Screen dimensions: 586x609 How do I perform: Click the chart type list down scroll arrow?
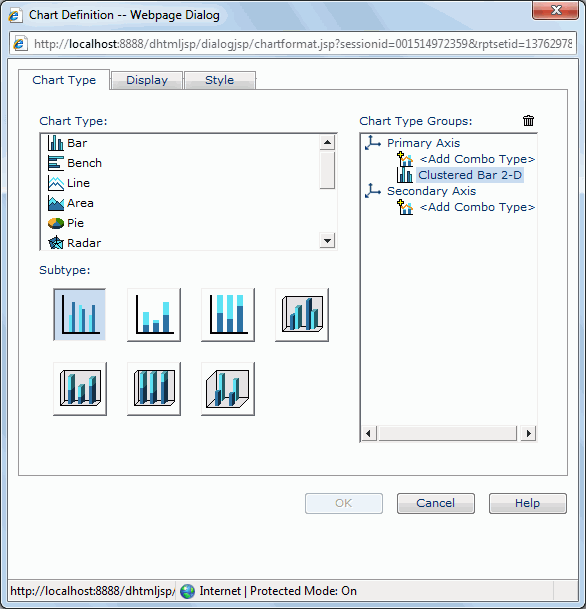[x=327, y=241]
